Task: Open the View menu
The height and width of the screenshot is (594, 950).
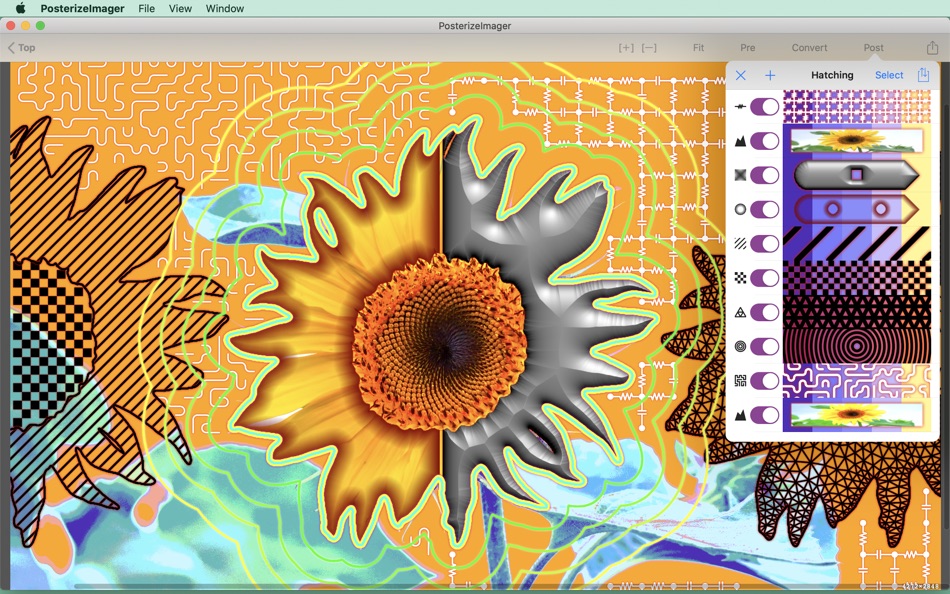Action: coord(180,8)
